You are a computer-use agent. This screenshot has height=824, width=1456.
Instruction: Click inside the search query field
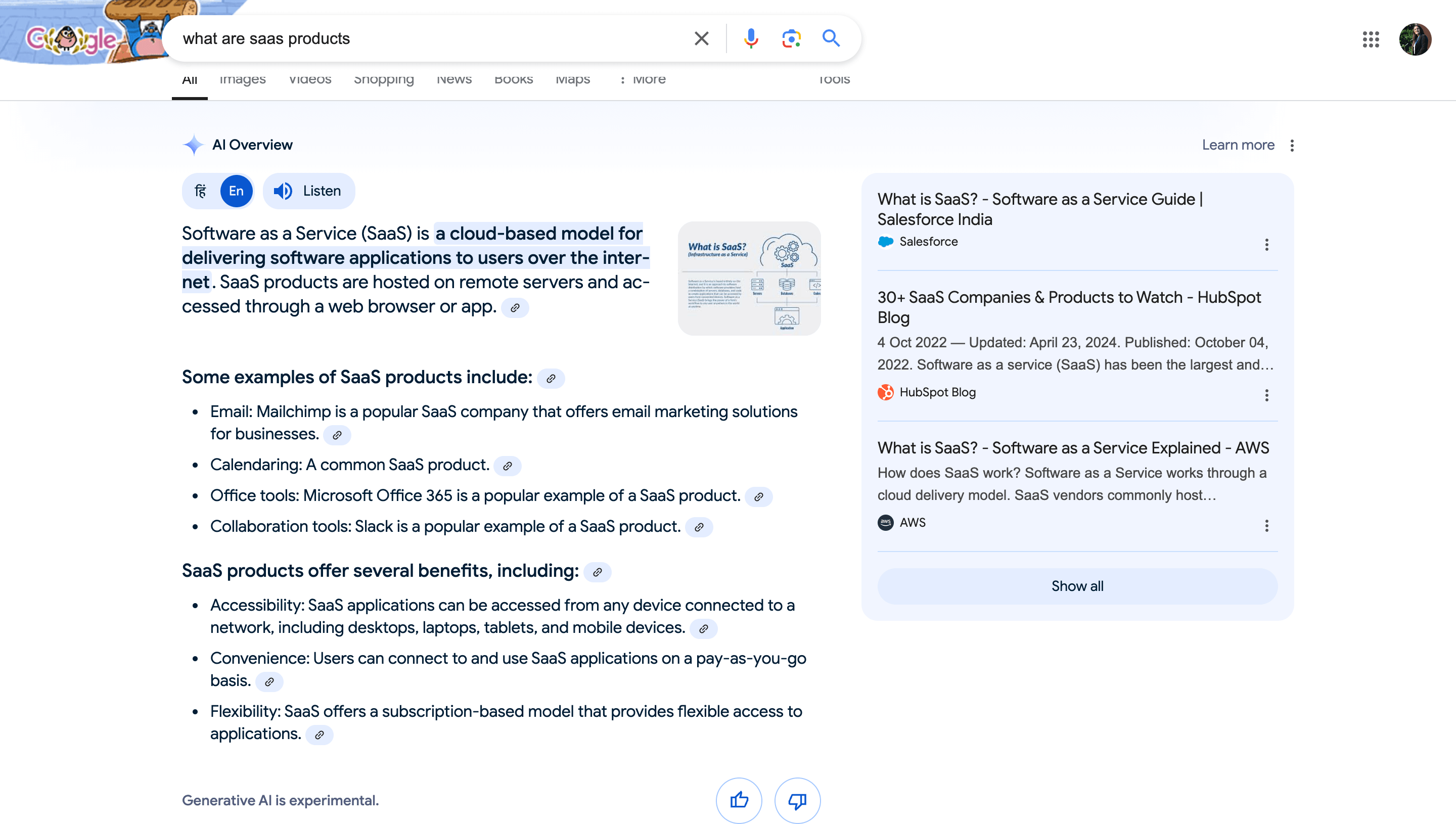coord(430,38)
